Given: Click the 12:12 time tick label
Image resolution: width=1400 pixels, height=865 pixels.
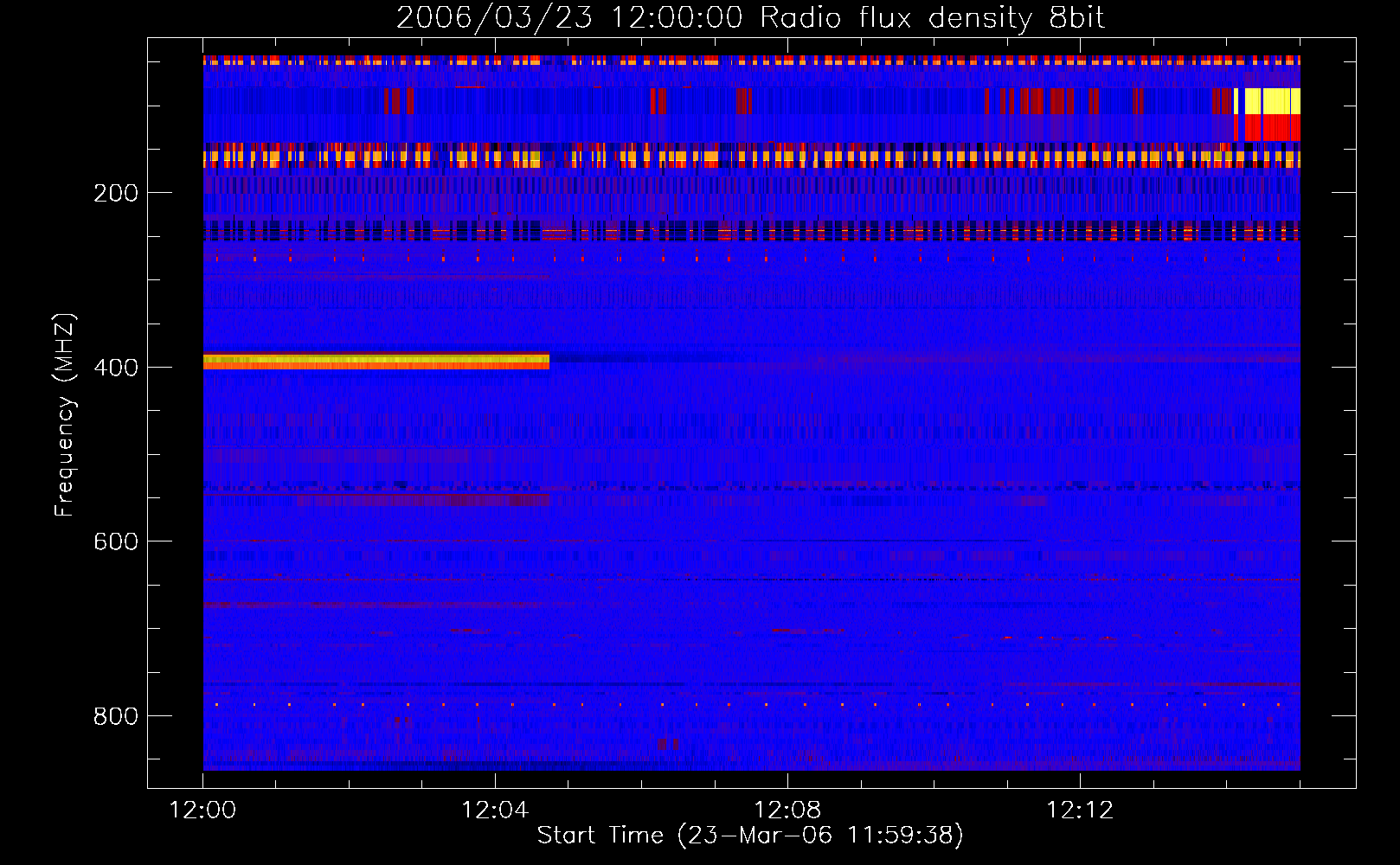Looking at the screenshot, I should [x=1080, y=811].
